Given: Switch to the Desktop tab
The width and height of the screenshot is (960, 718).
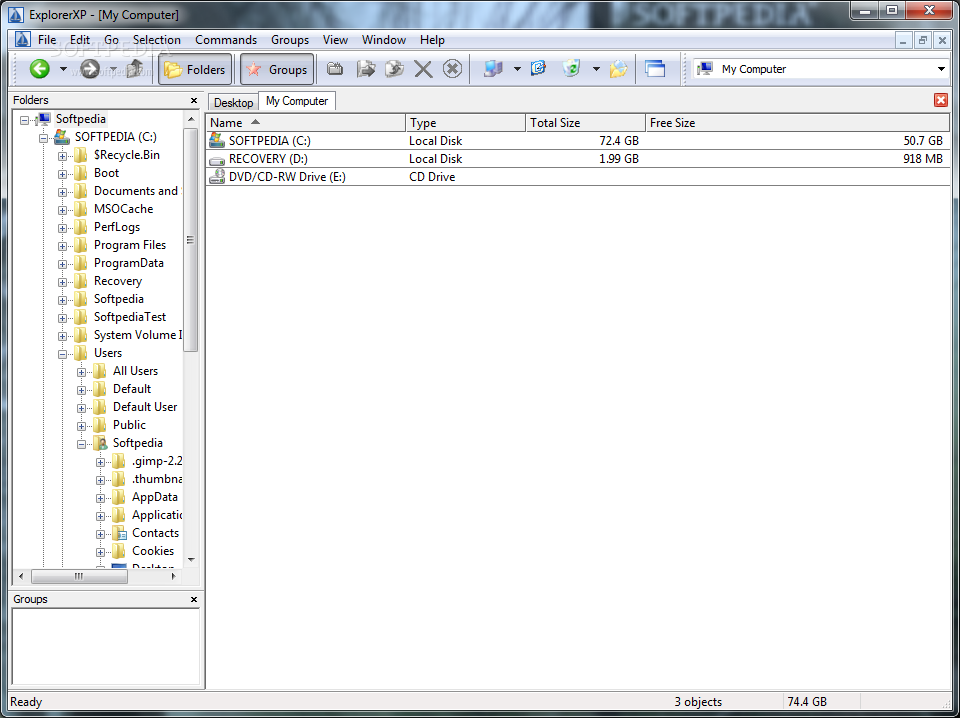Looking at the screenshot, I should [x=233, y=102].
